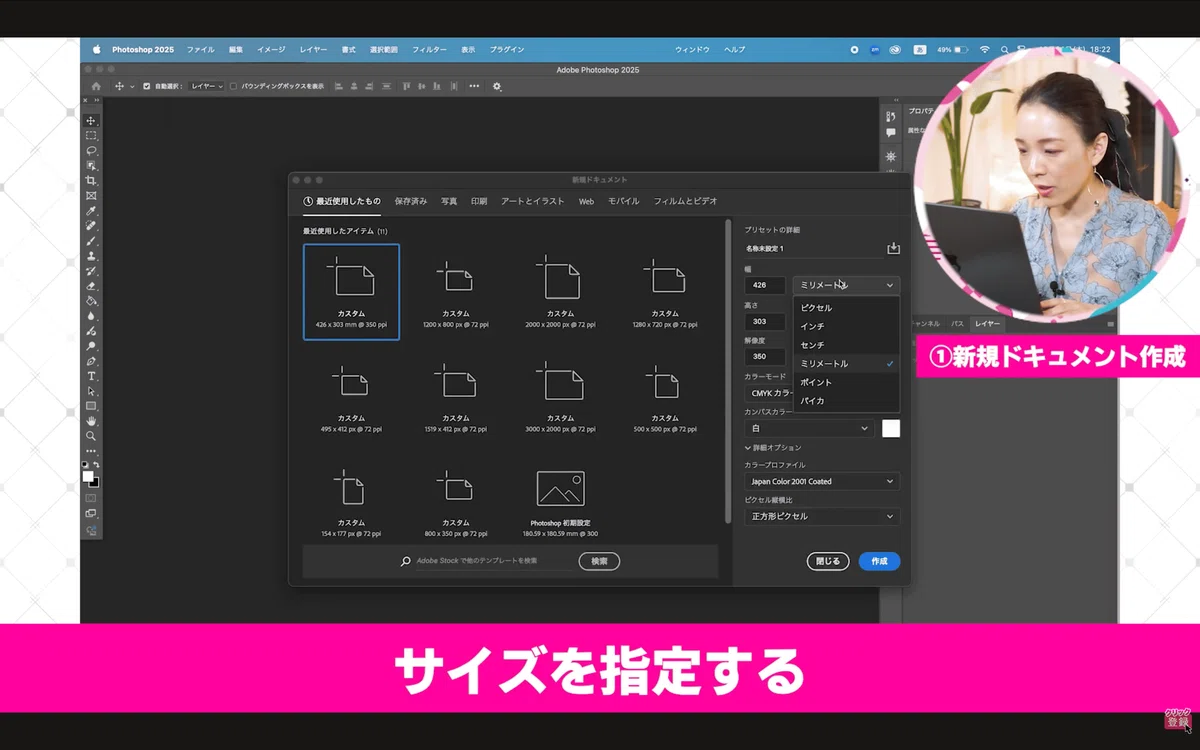Collapse the 詳細オプション section

772,447
